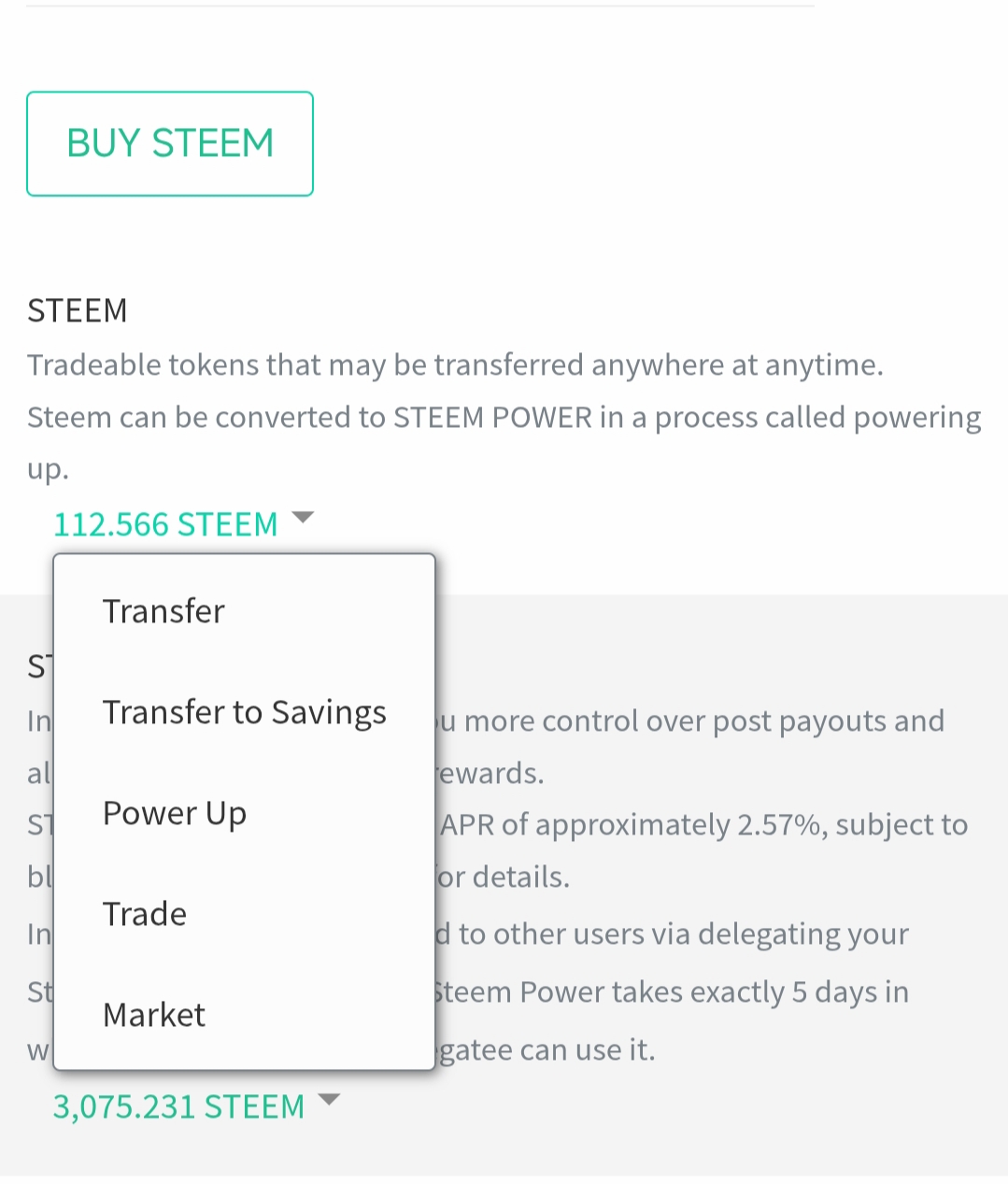
Task: Expand the 3,075.231 STEEM balance dropdown
Action: pos(178,1106)
